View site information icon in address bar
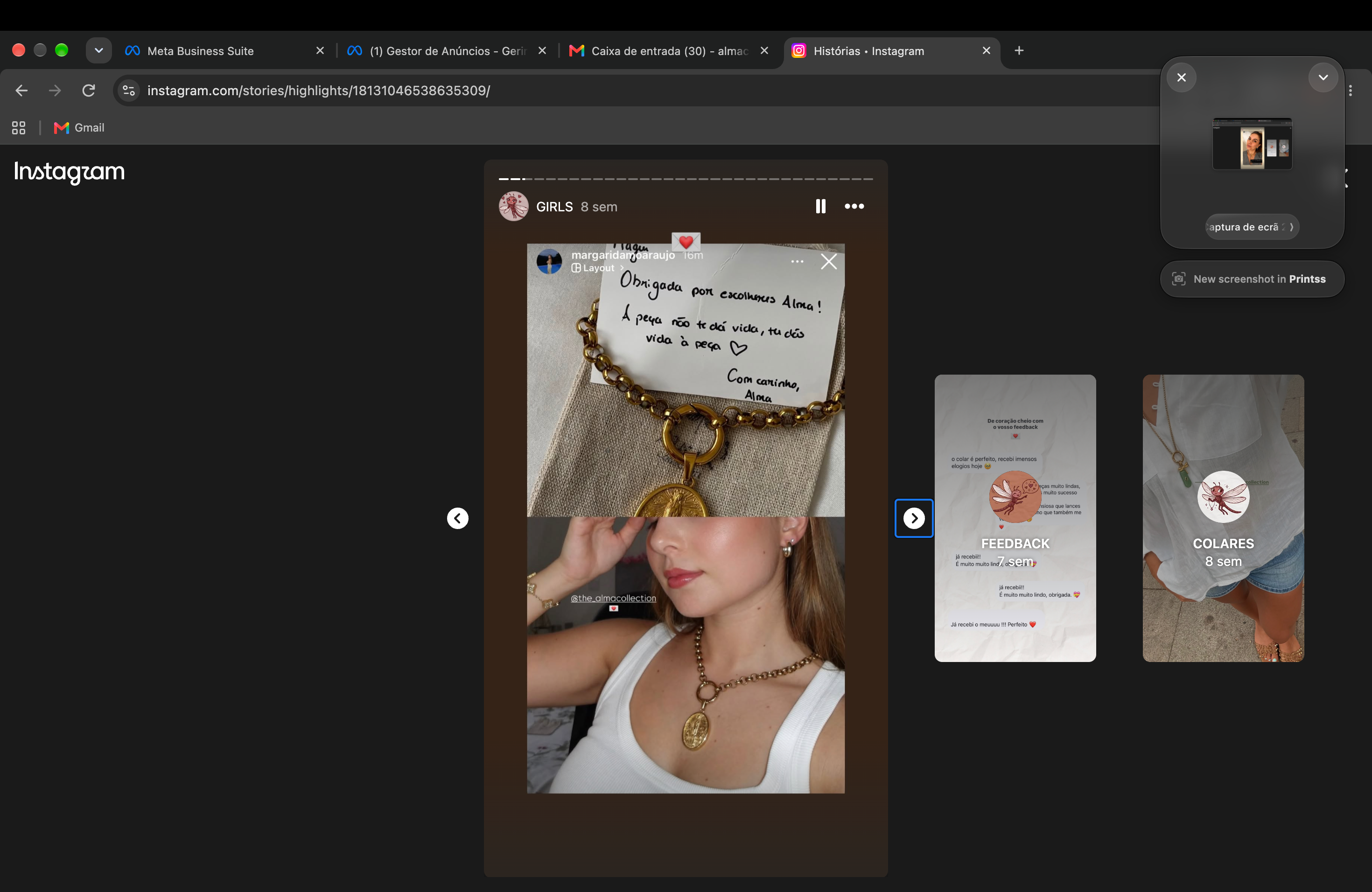The height and width of the screenshot is (892, 1372). [129, 91]
